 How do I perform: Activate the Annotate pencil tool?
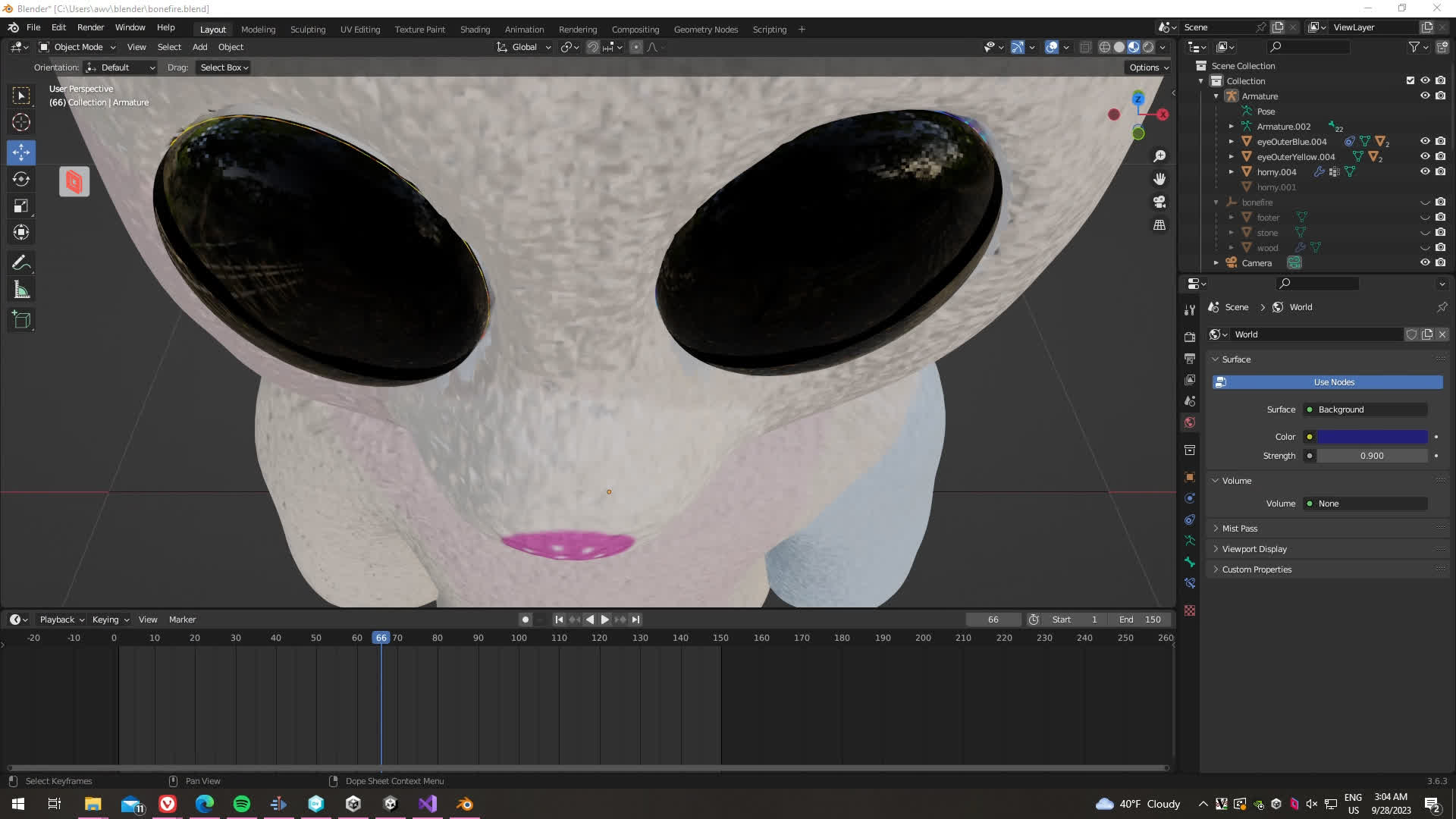click(21, 263)
